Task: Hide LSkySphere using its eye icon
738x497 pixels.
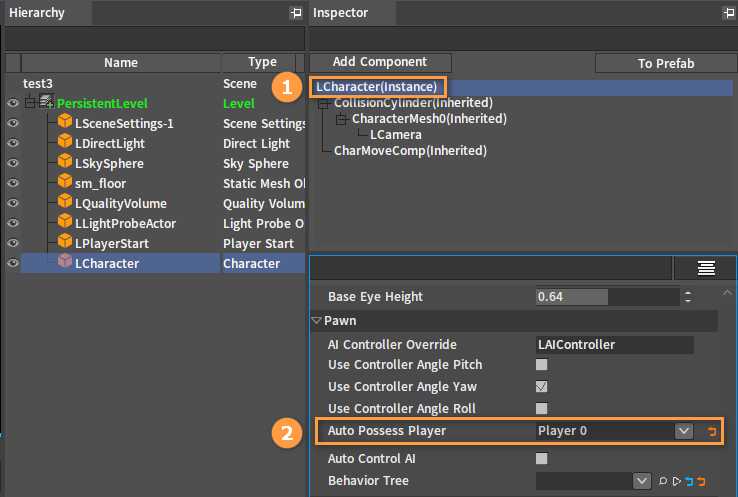Action: tap(13, 163)
